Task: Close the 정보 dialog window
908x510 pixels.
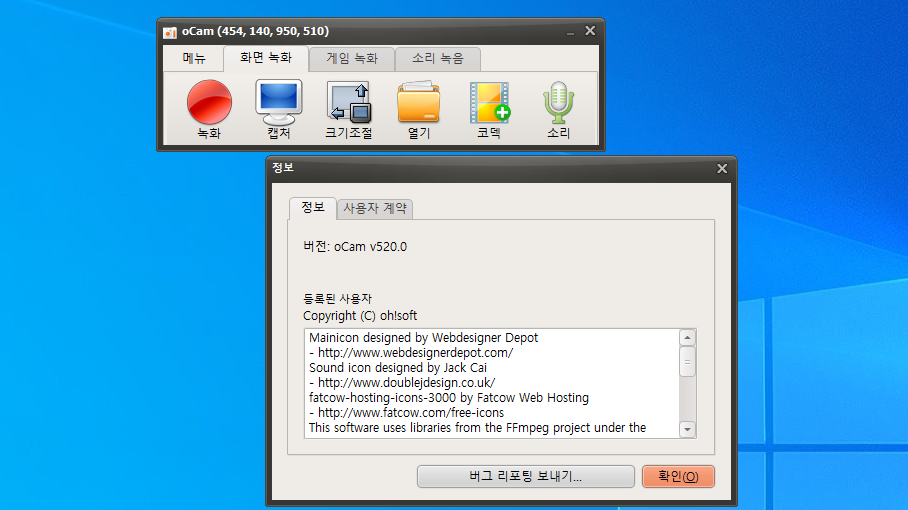Action: coord(722,168)
